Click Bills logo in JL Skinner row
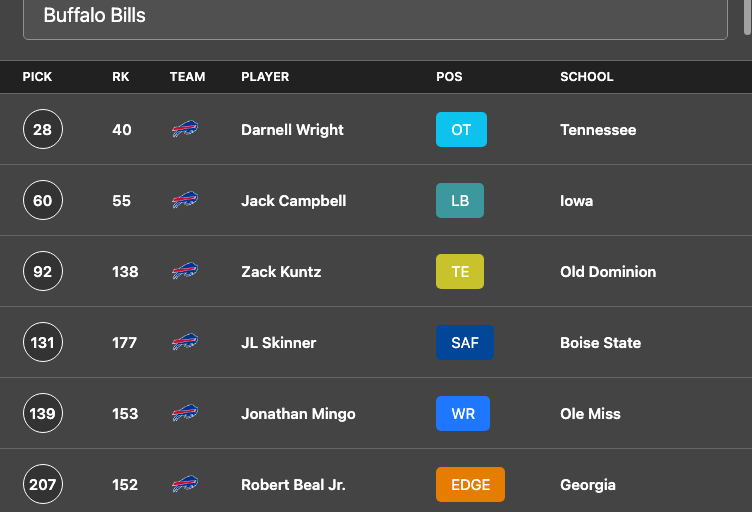 pyautogui.click(x=185, y=342)
